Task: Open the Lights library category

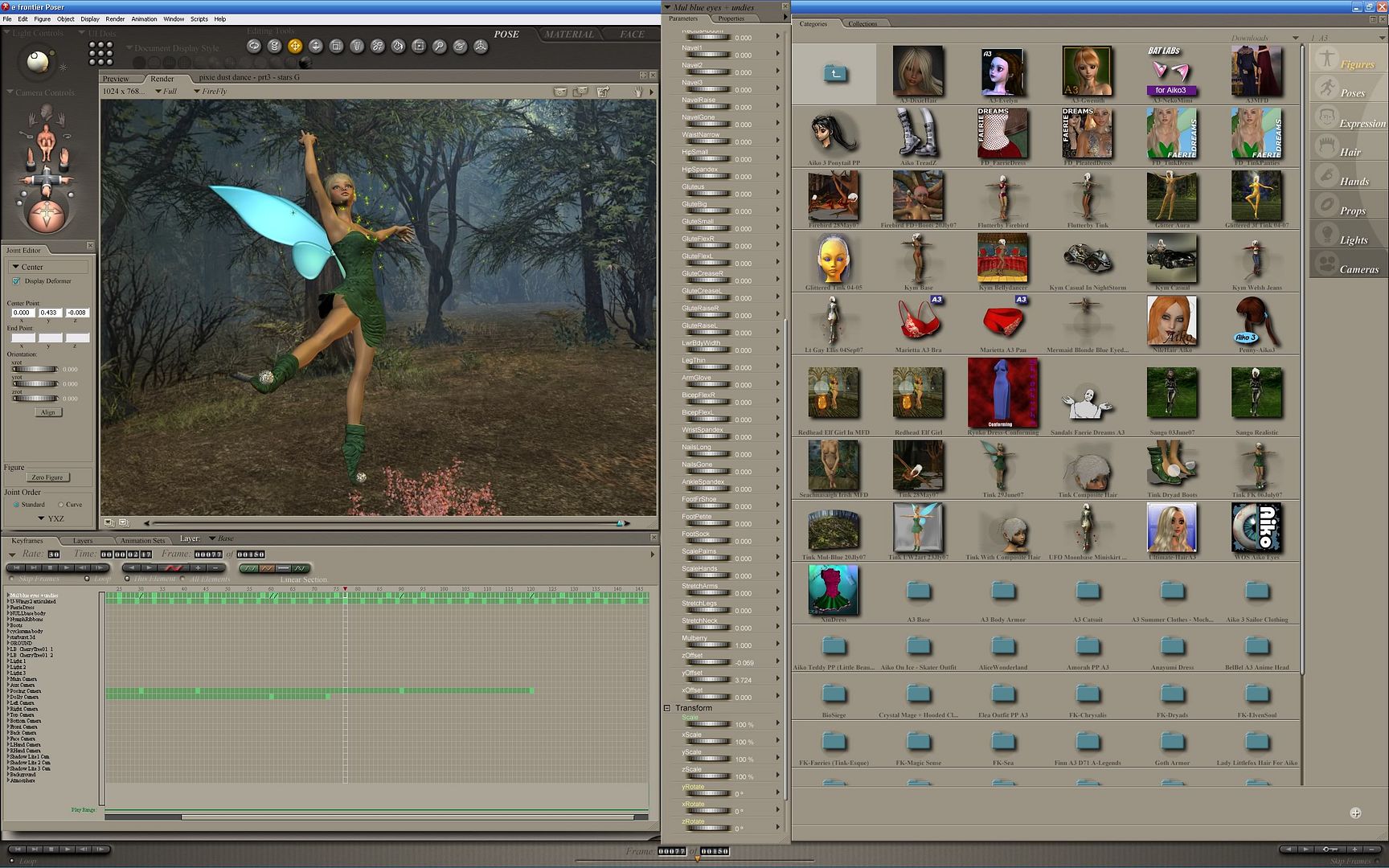Action: click(x=1353, y=240)
